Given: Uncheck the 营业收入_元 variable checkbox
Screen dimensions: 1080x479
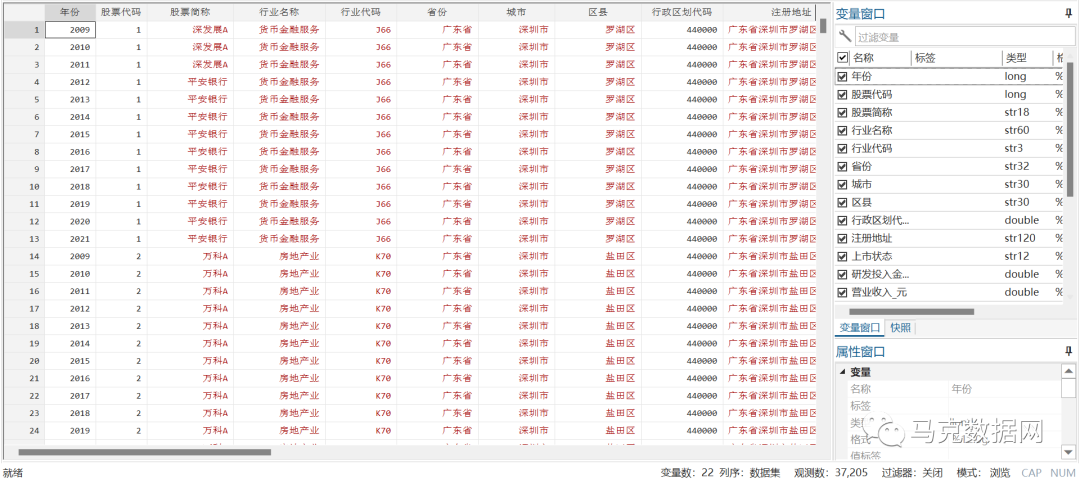Looking at the screenshot, I should pyautogui.click(x=842, y=292).
